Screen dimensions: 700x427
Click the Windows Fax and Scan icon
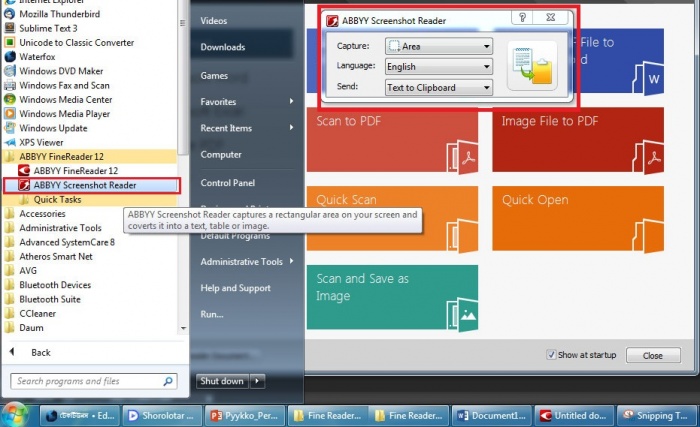(10, 85)
